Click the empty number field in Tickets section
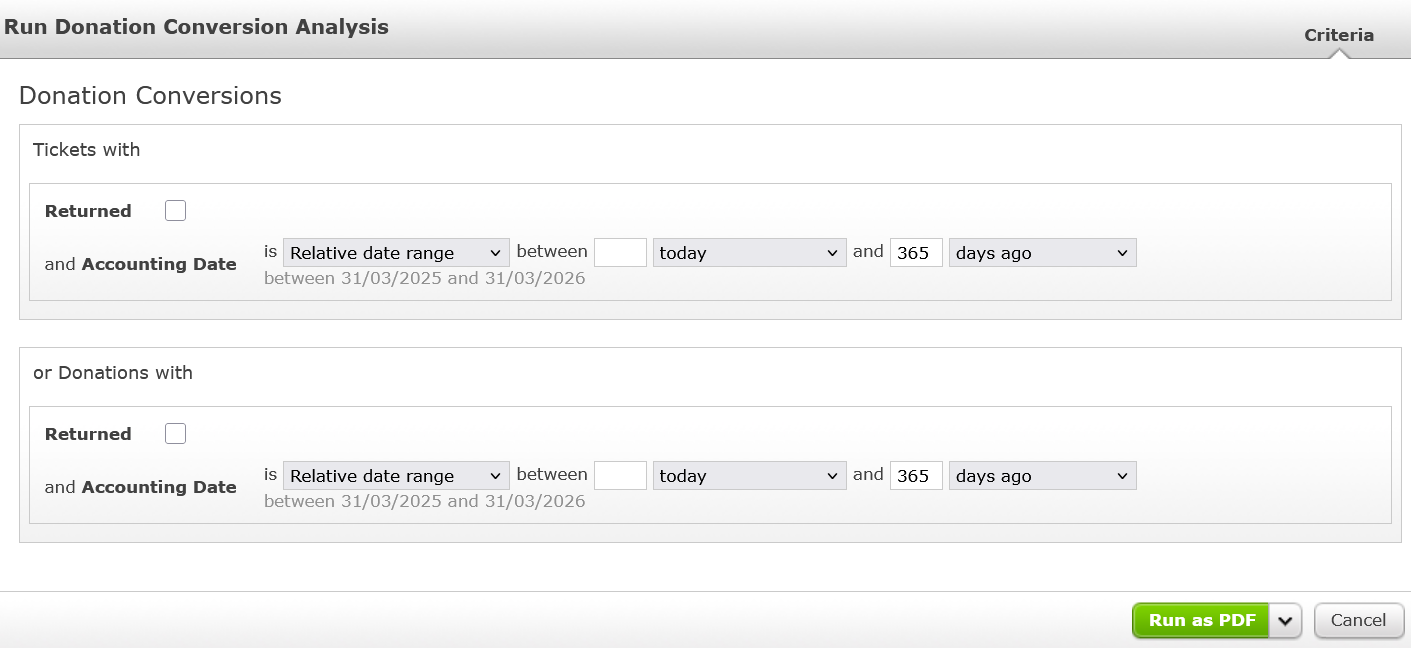Screen dimensions: 1411x648 [620, 253]
